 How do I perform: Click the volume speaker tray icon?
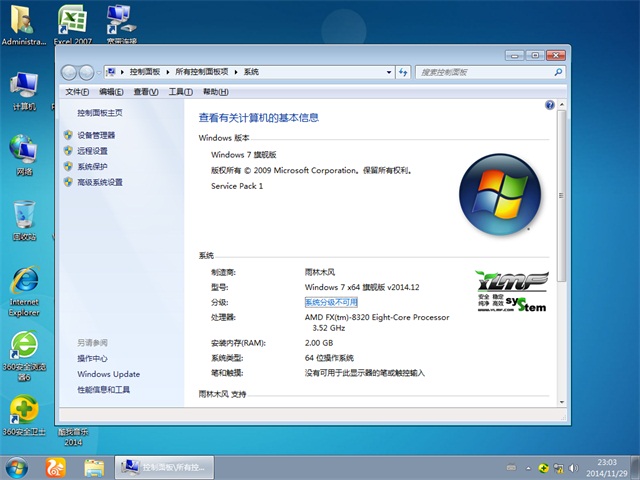pyautogui.click(x=573, y=468)
